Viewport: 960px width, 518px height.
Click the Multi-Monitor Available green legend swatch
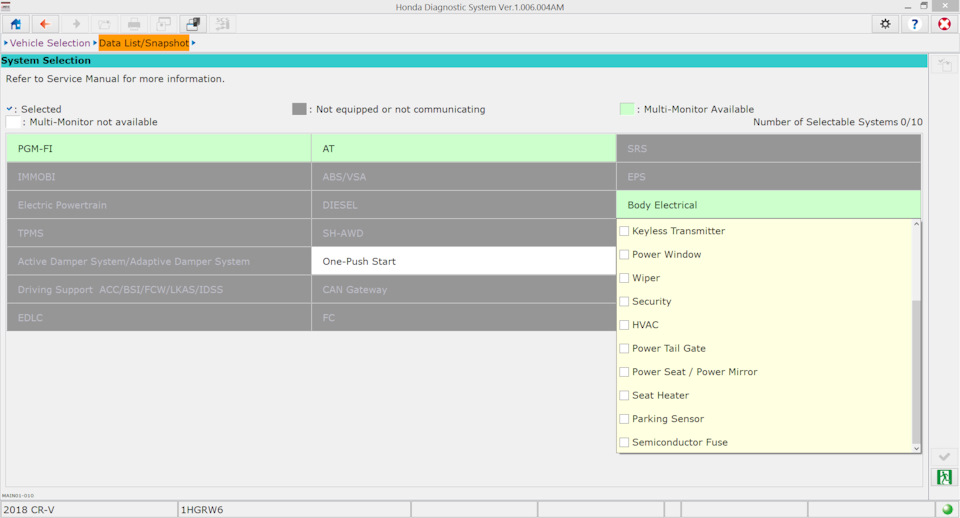click(627, 109)
